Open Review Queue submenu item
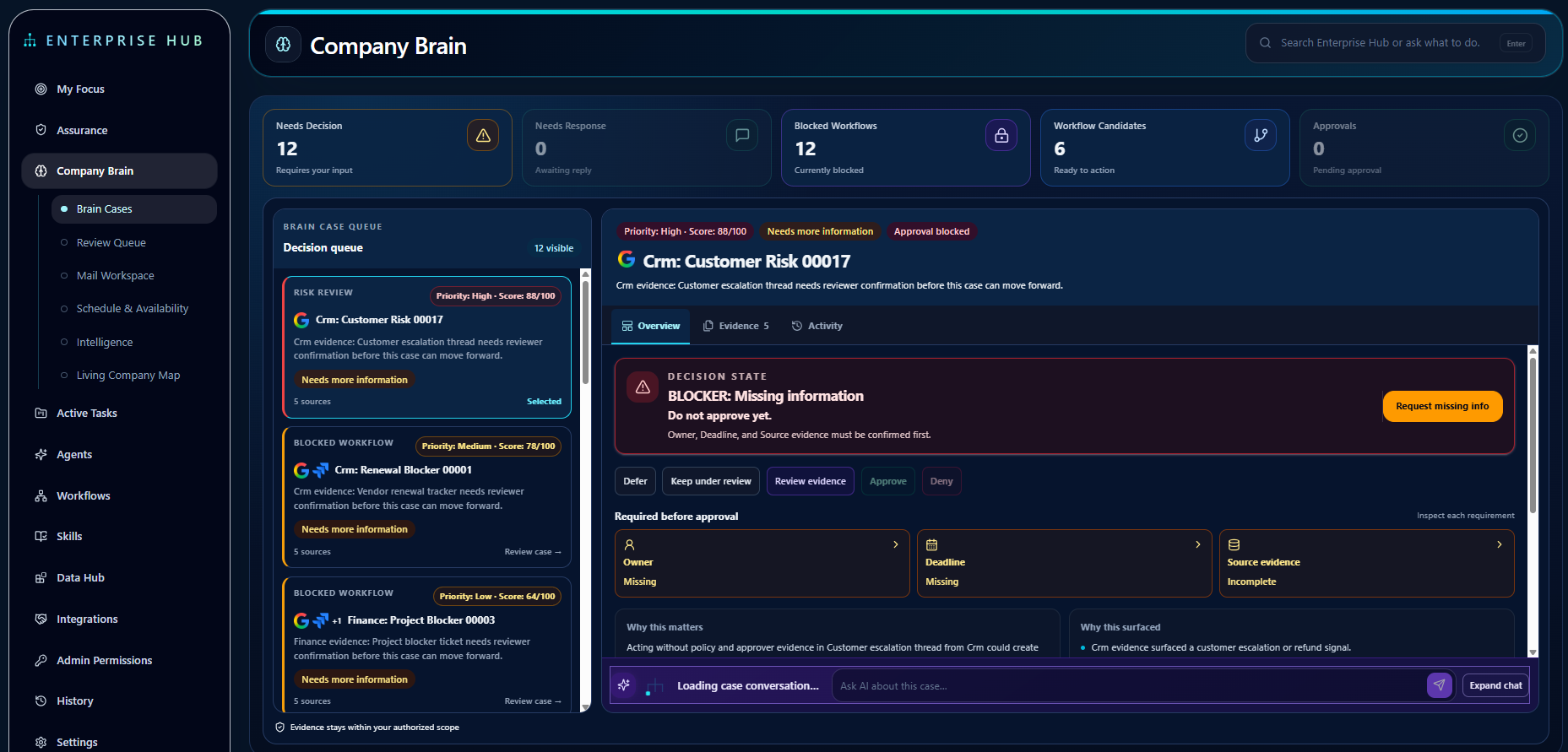 [x=134, y=242]
